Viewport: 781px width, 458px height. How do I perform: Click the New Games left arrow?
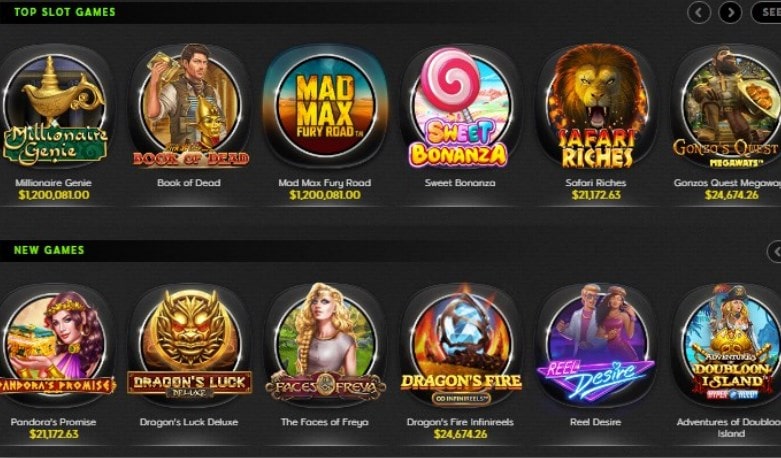(x=775, y=251)
